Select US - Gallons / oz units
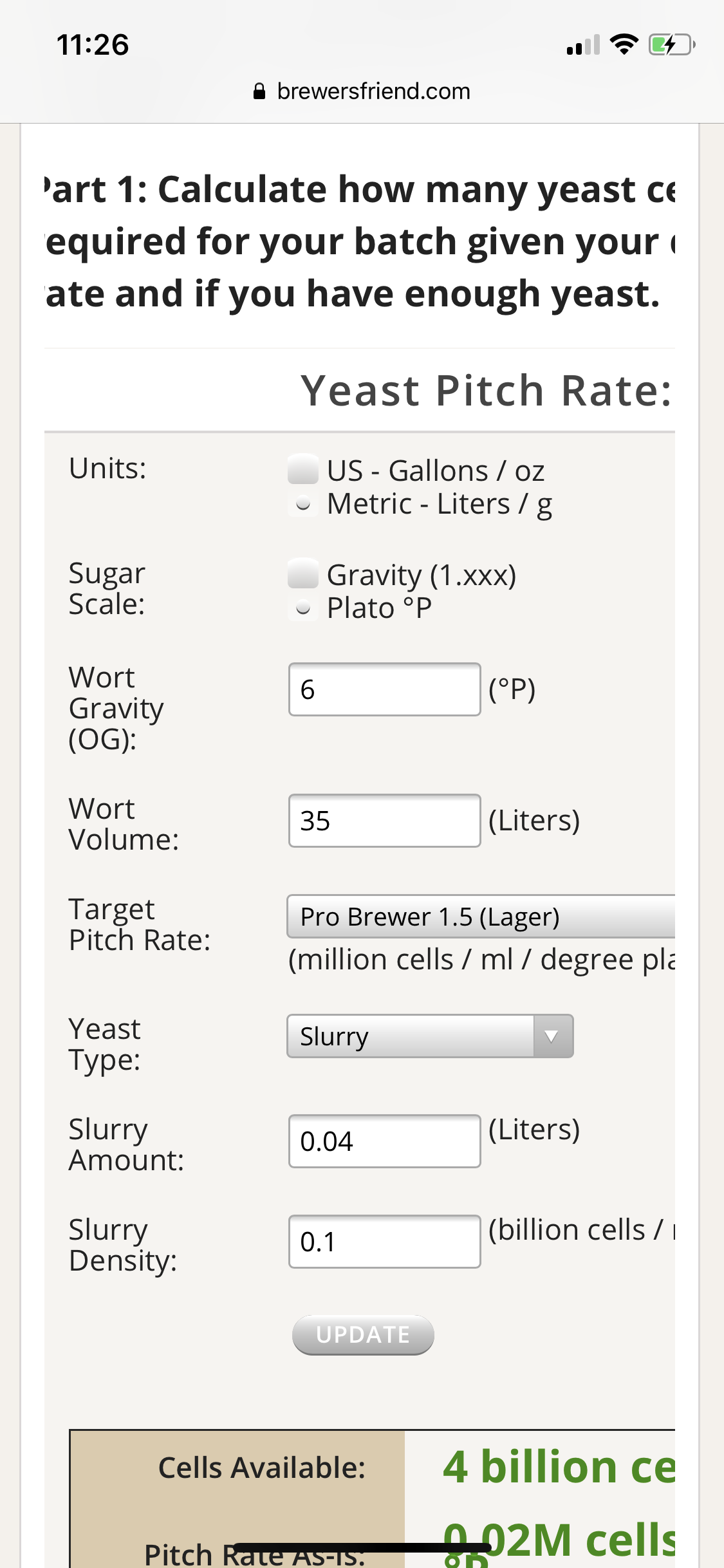Screen dimensions: 724x1568 coord(303,469)
